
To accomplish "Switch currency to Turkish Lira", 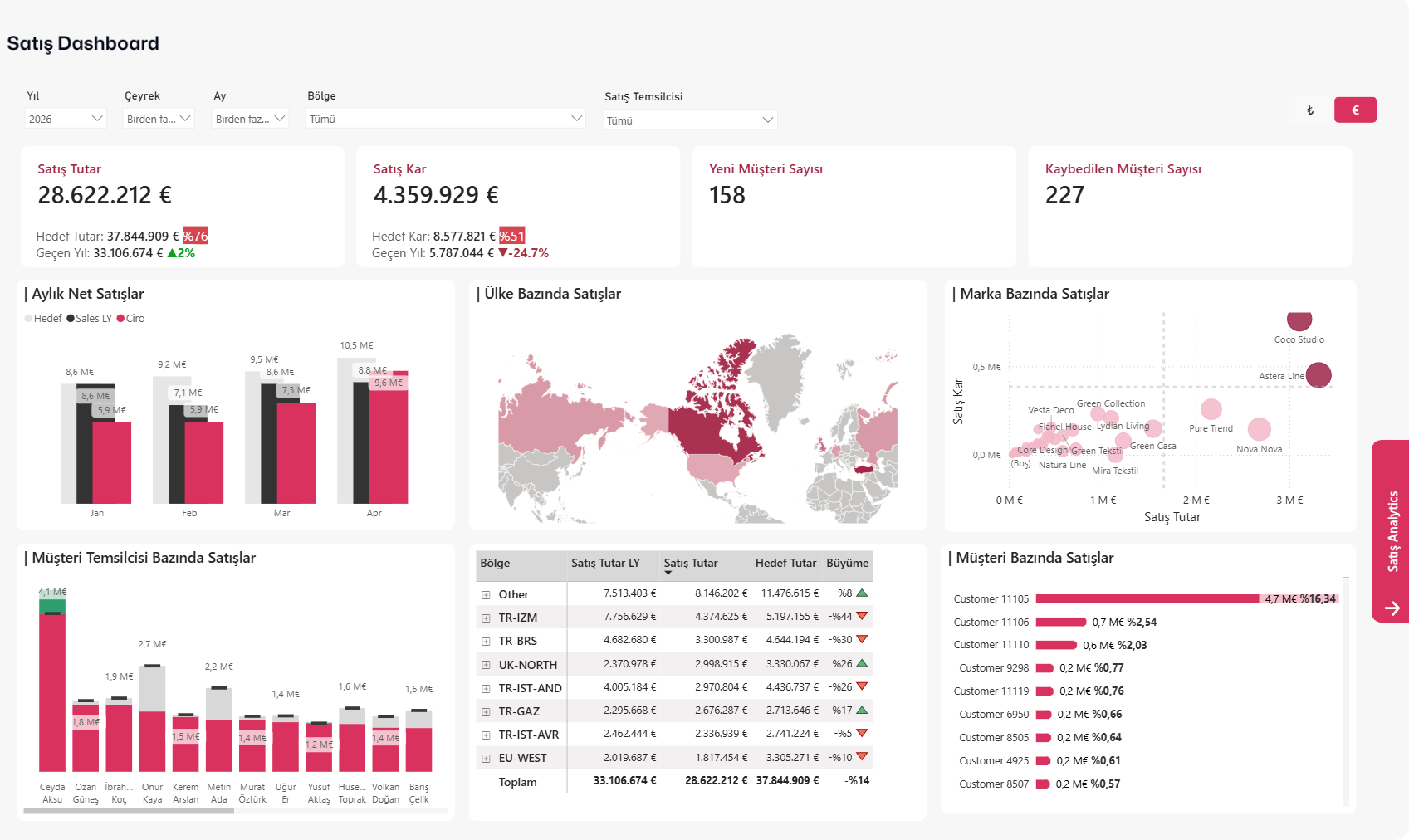I will [x=1310, y=110].
